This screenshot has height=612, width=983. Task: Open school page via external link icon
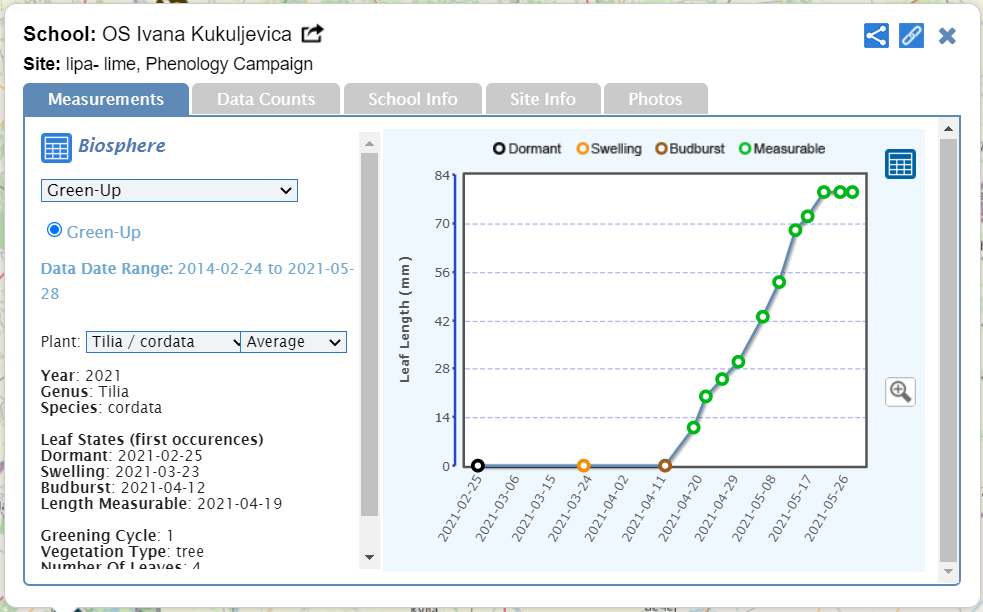tap(313, 35)
